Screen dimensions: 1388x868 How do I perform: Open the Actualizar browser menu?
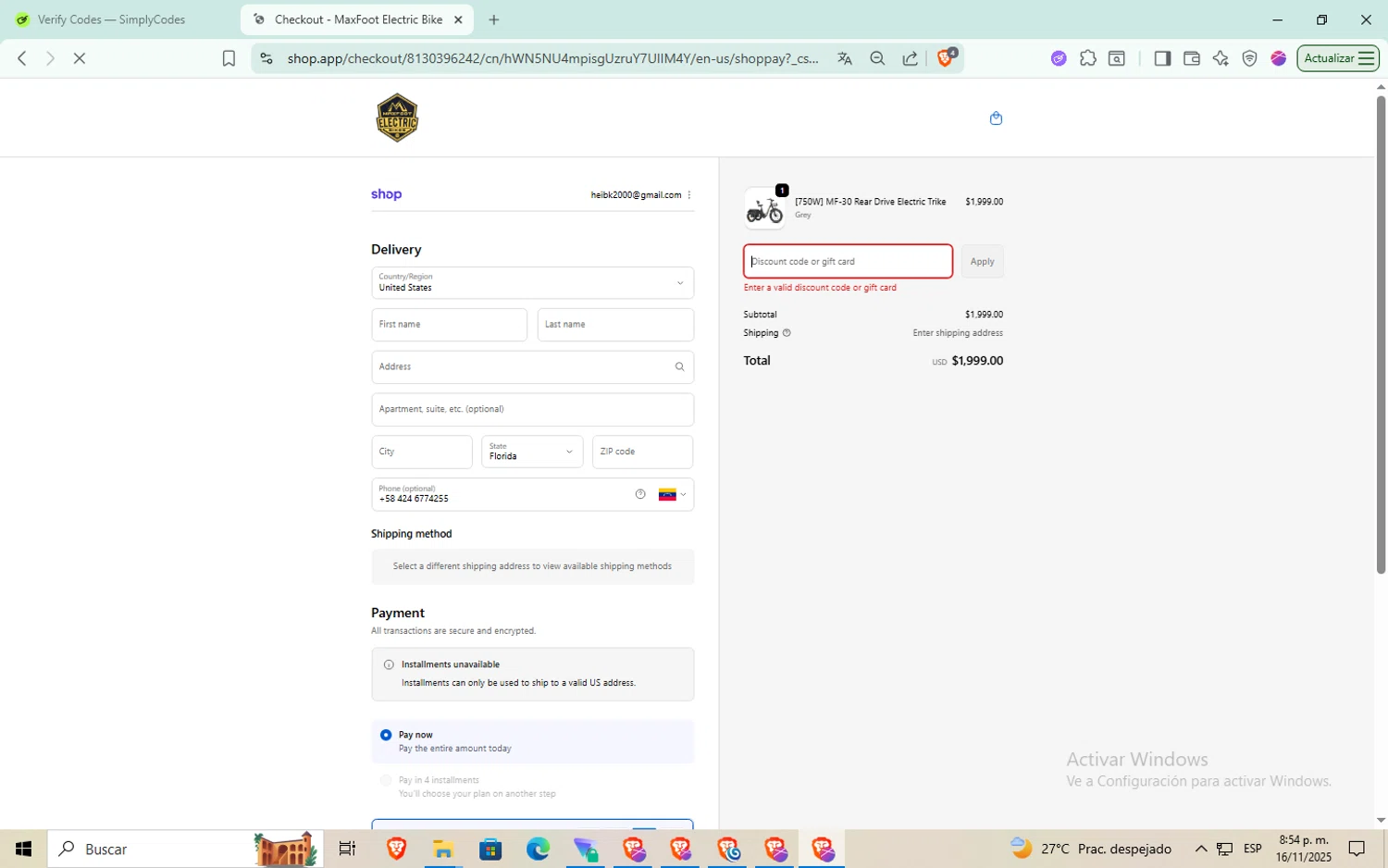point(1338,58)
